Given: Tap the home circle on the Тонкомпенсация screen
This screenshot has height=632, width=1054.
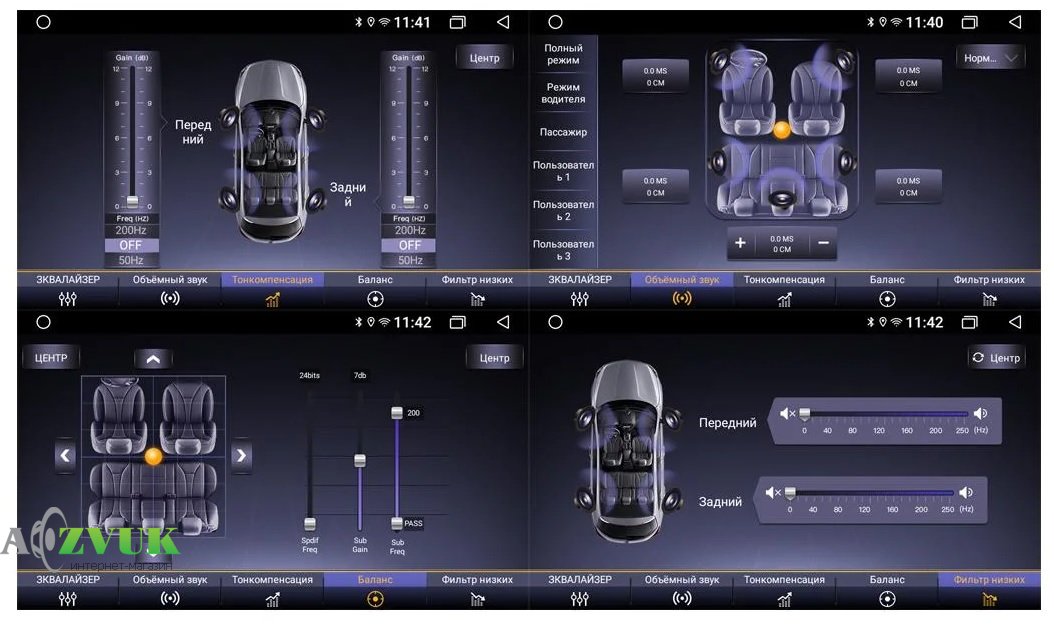Looking at the screenshot, I should (x=43, y=22).
